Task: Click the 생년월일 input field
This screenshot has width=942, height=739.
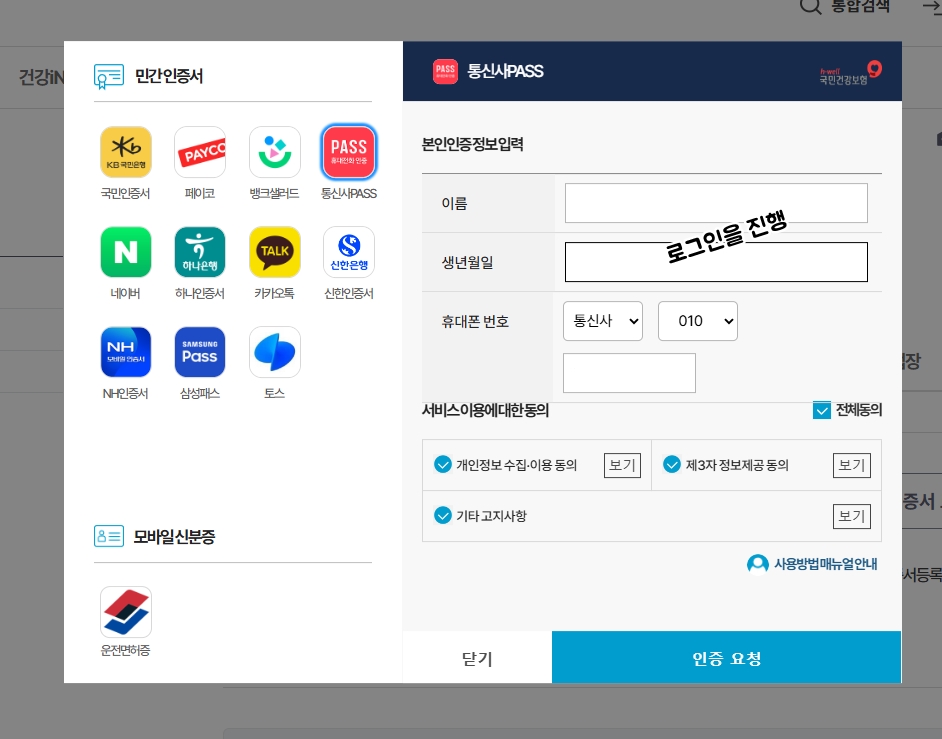Action: (x=716, y=262)
